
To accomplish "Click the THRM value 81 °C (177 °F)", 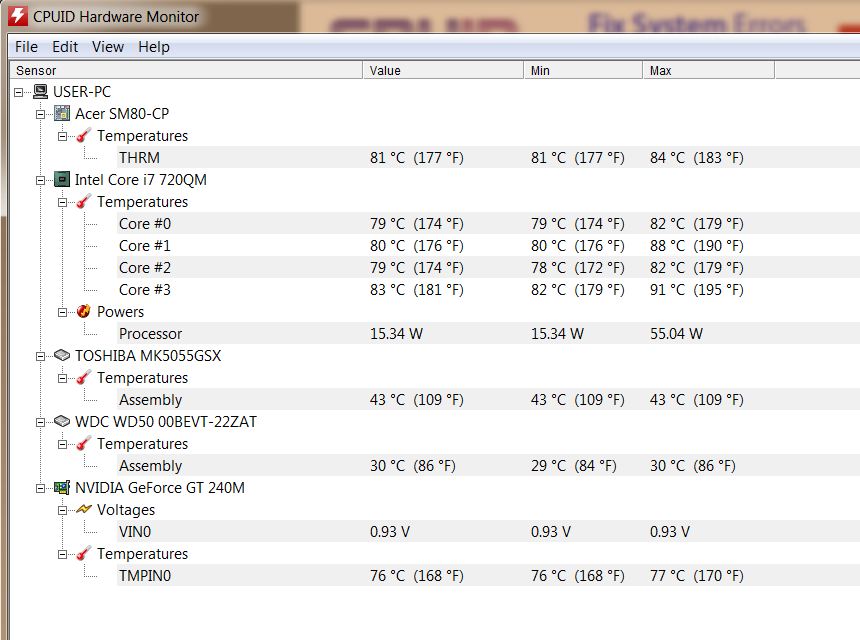I will pos(417,157).
